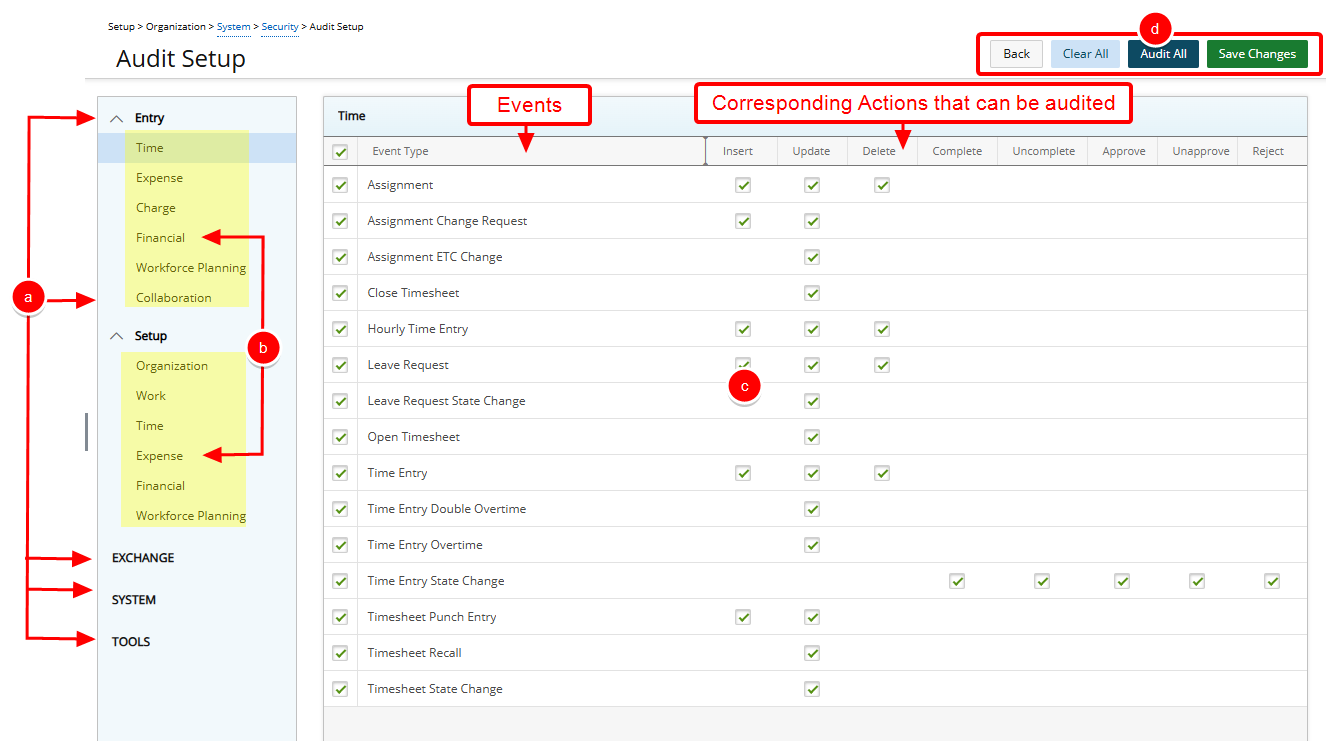Uncheck Insert checkbox for Assignment row
The image size is (1326, 741).
[x=743, y=185]
